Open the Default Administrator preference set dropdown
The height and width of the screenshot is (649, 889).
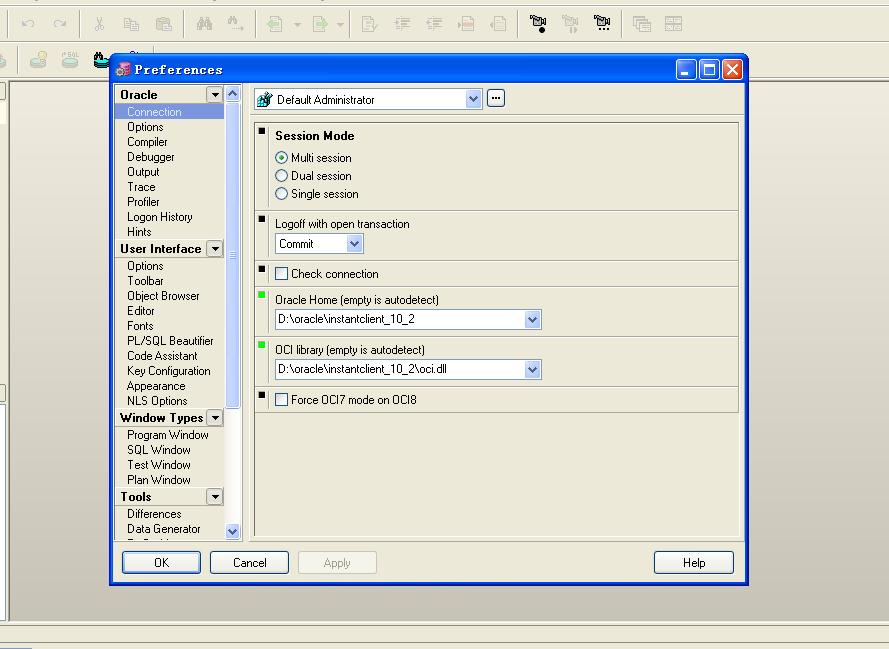473,99
